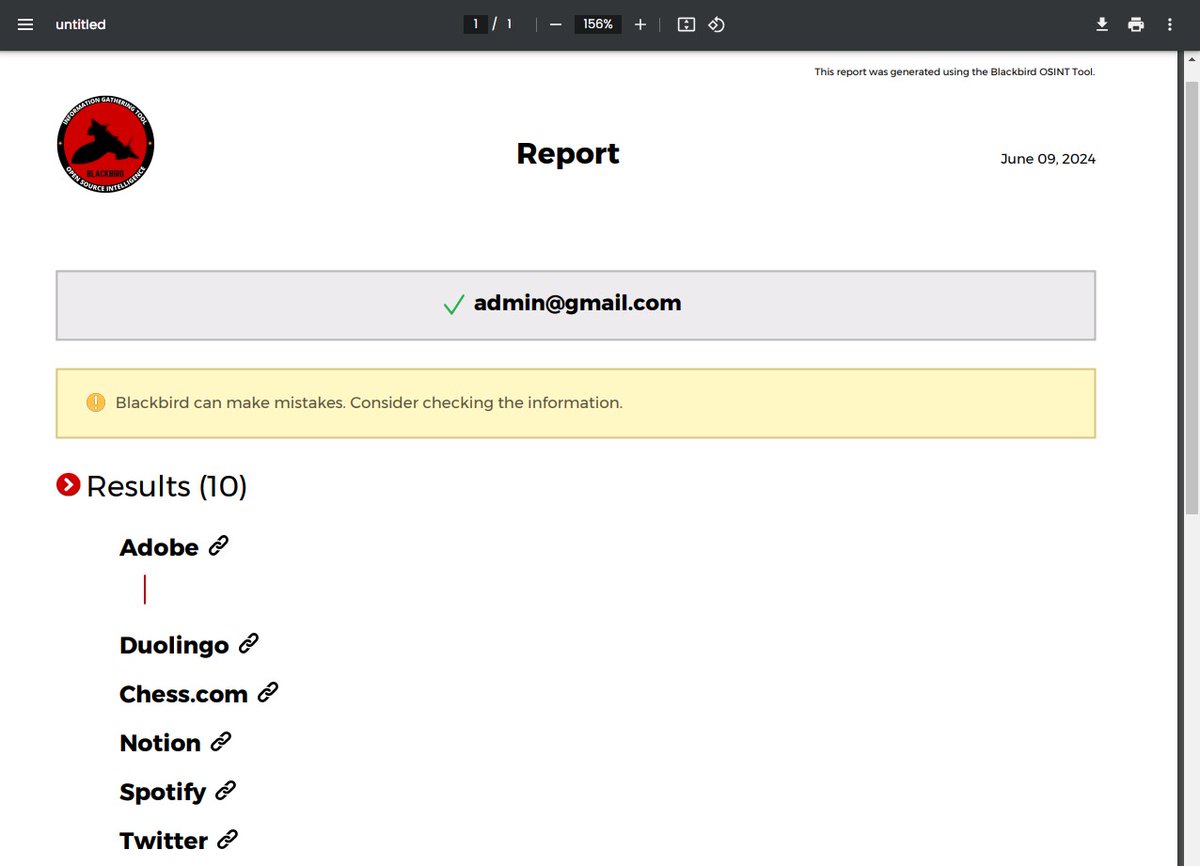The height and width of the screenshot is (866, 1200).
Task: Open the Chess.com result link icon
Action: pyautogui.click(x=267, y=692)
